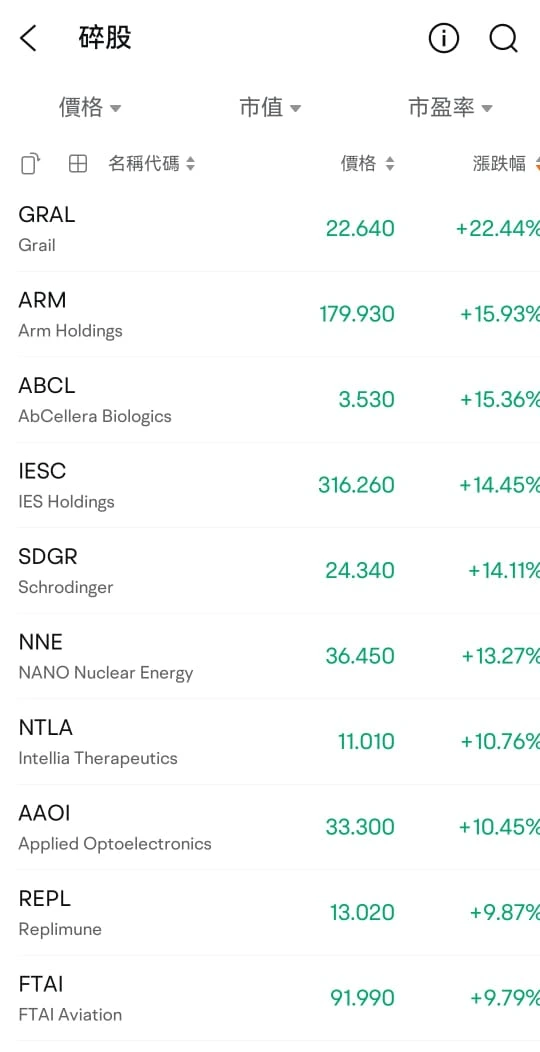The image size is (540, 1052).
Task: Select FTAI Aviation stock row
Action: pos(270,998)
